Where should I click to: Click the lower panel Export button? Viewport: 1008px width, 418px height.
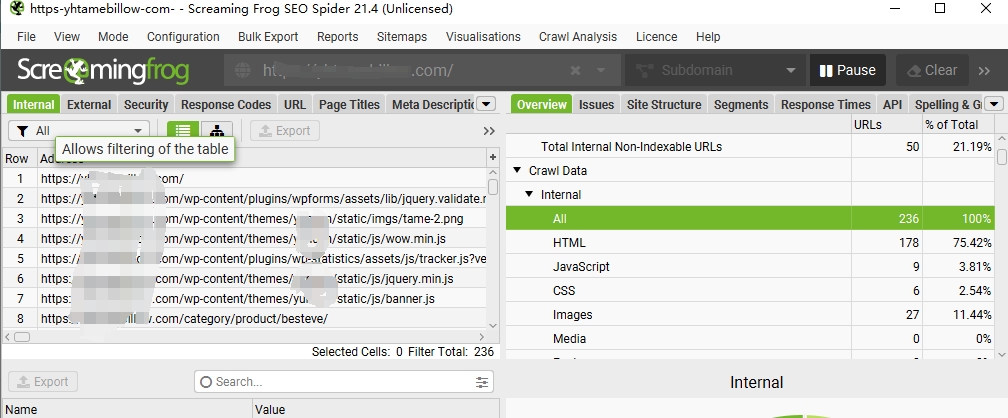pyautogui.click(x=43, y=382)
